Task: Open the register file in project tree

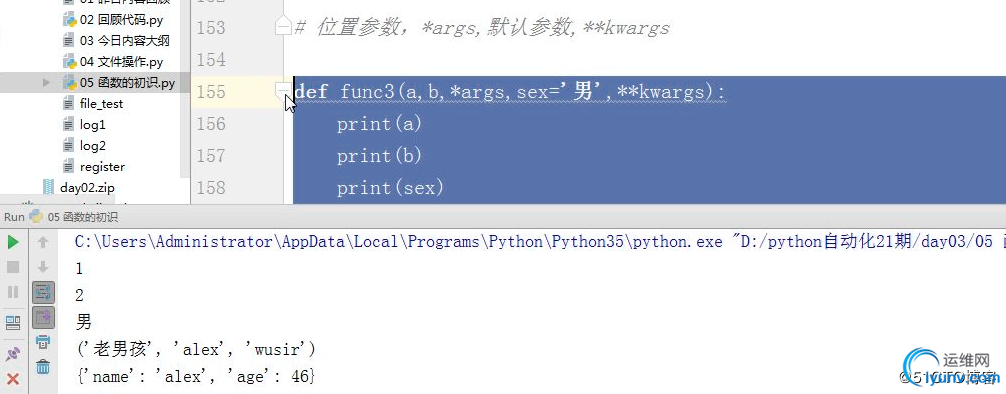Action: 94,167
